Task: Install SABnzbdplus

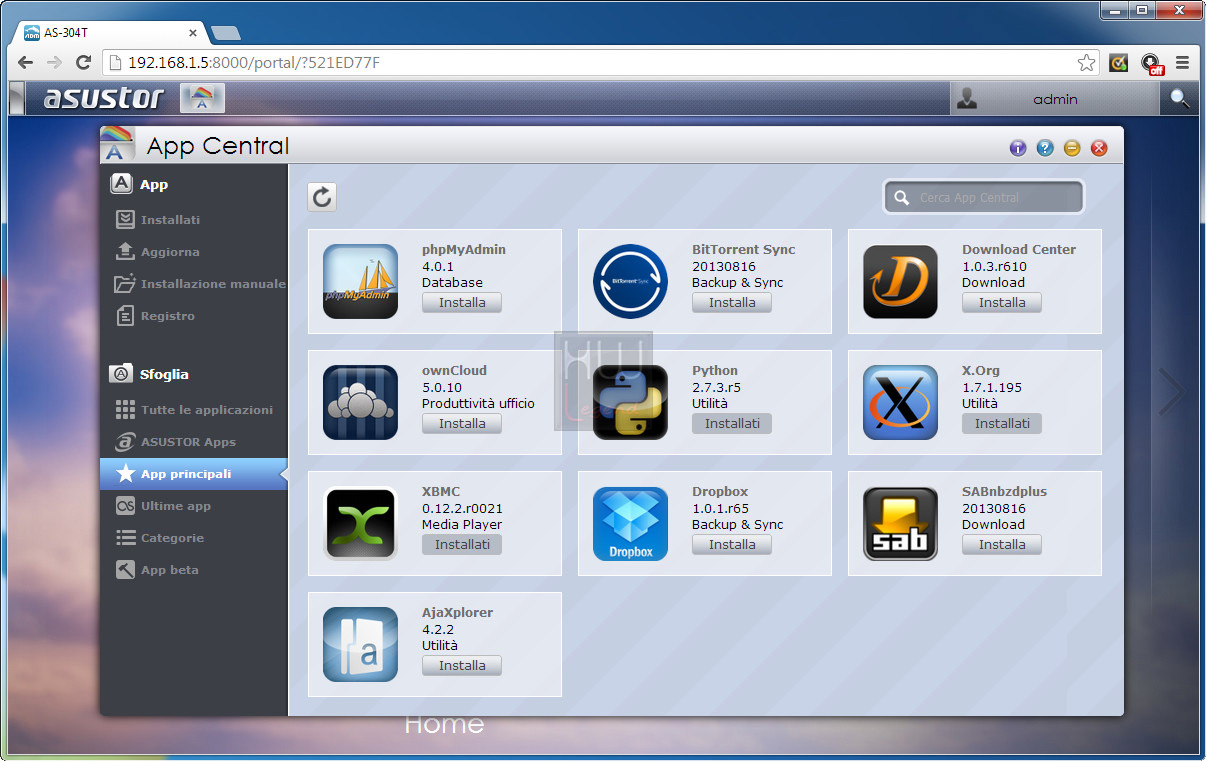Action: click(x=1002, y=545)
